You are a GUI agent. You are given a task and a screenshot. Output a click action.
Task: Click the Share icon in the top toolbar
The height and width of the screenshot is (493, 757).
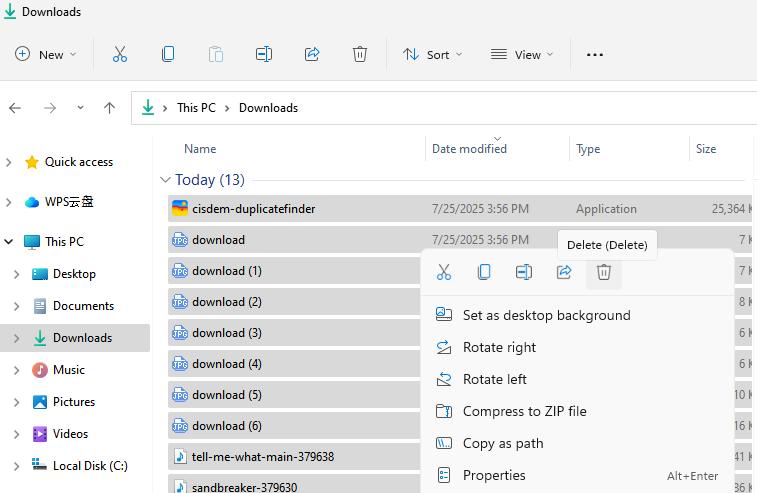(312, 54)
